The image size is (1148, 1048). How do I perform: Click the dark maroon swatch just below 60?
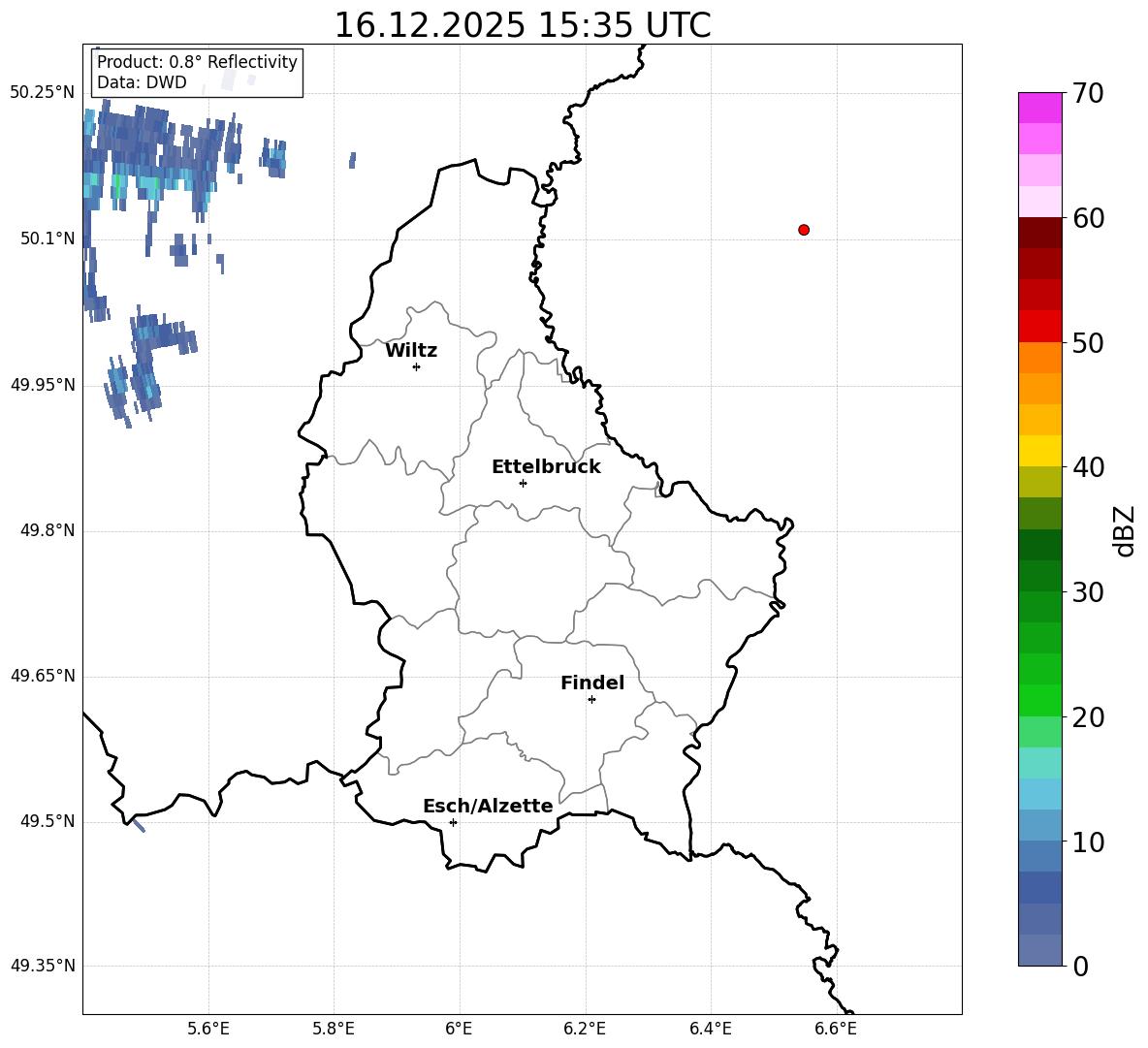coord(1040,233)
